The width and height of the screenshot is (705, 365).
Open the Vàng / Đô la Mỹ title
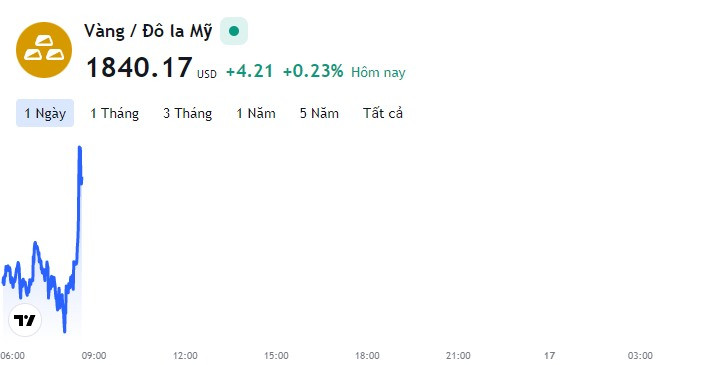(x=148, y=31)
